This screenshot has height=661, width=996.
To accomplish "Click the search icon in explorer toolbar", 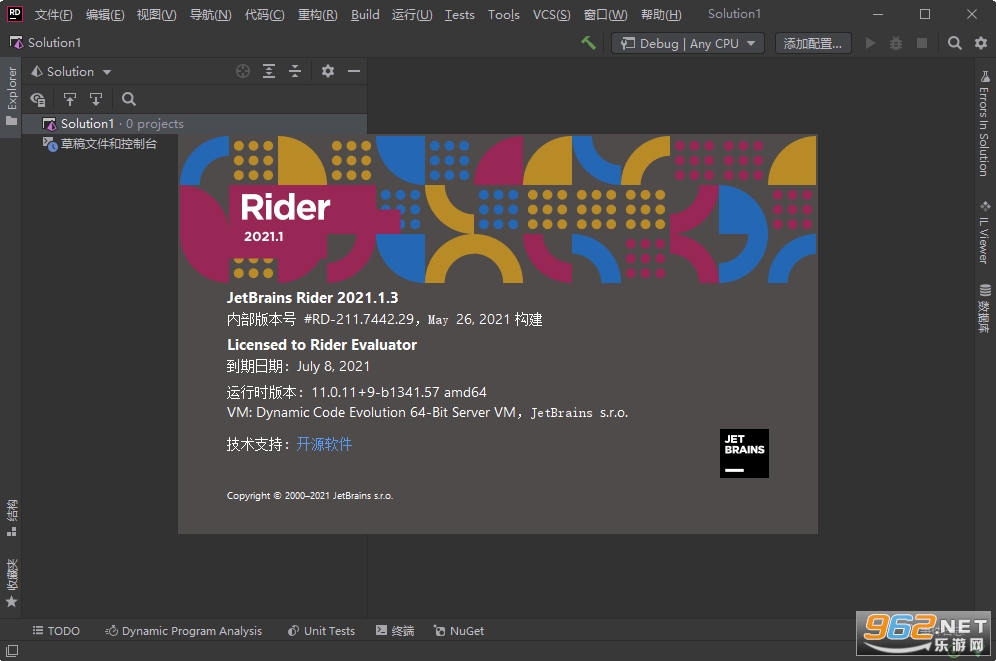I will pyautogui.click(x=128, y=99).
